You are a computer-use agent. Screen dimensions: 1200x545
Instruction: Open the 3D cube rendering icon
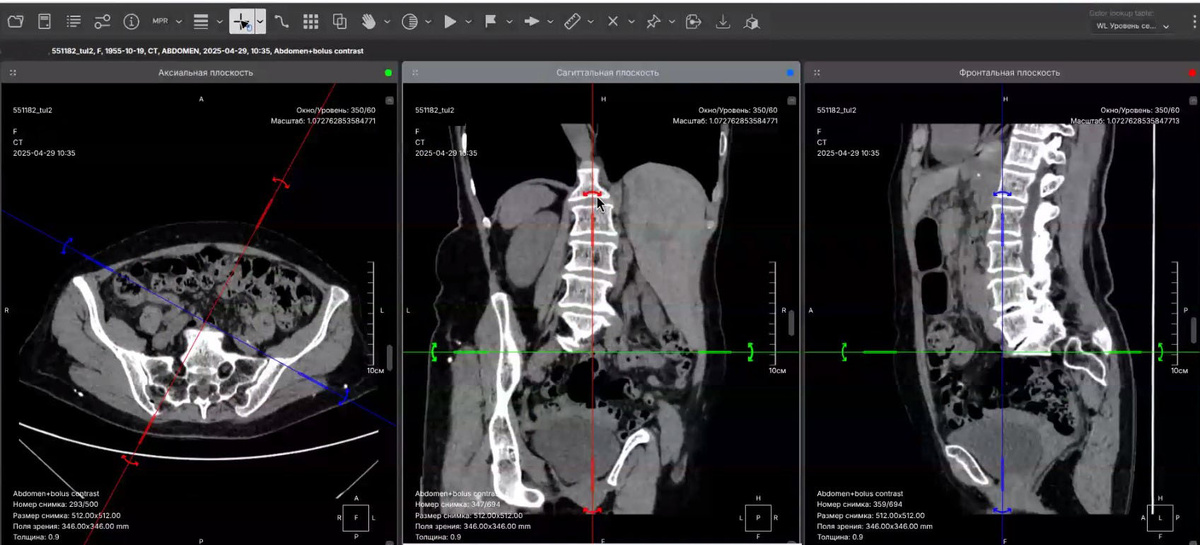[x=752, y=21]
